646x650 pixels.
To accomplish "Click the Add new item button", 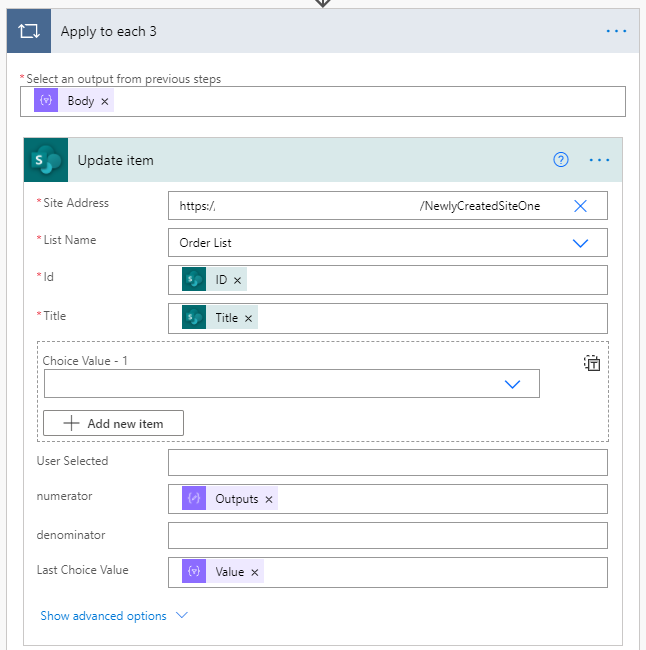I will click(x=113, y=423).
